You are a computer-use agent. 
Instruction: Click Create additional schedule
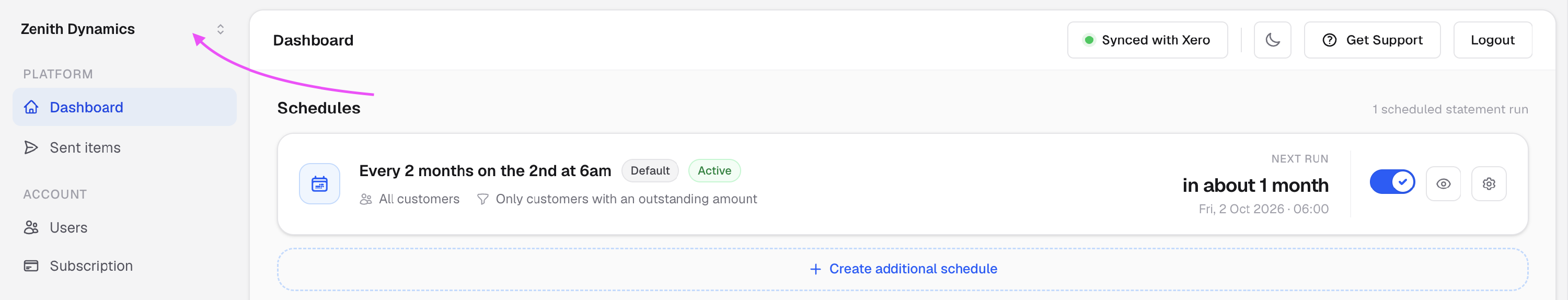point(902,269)
